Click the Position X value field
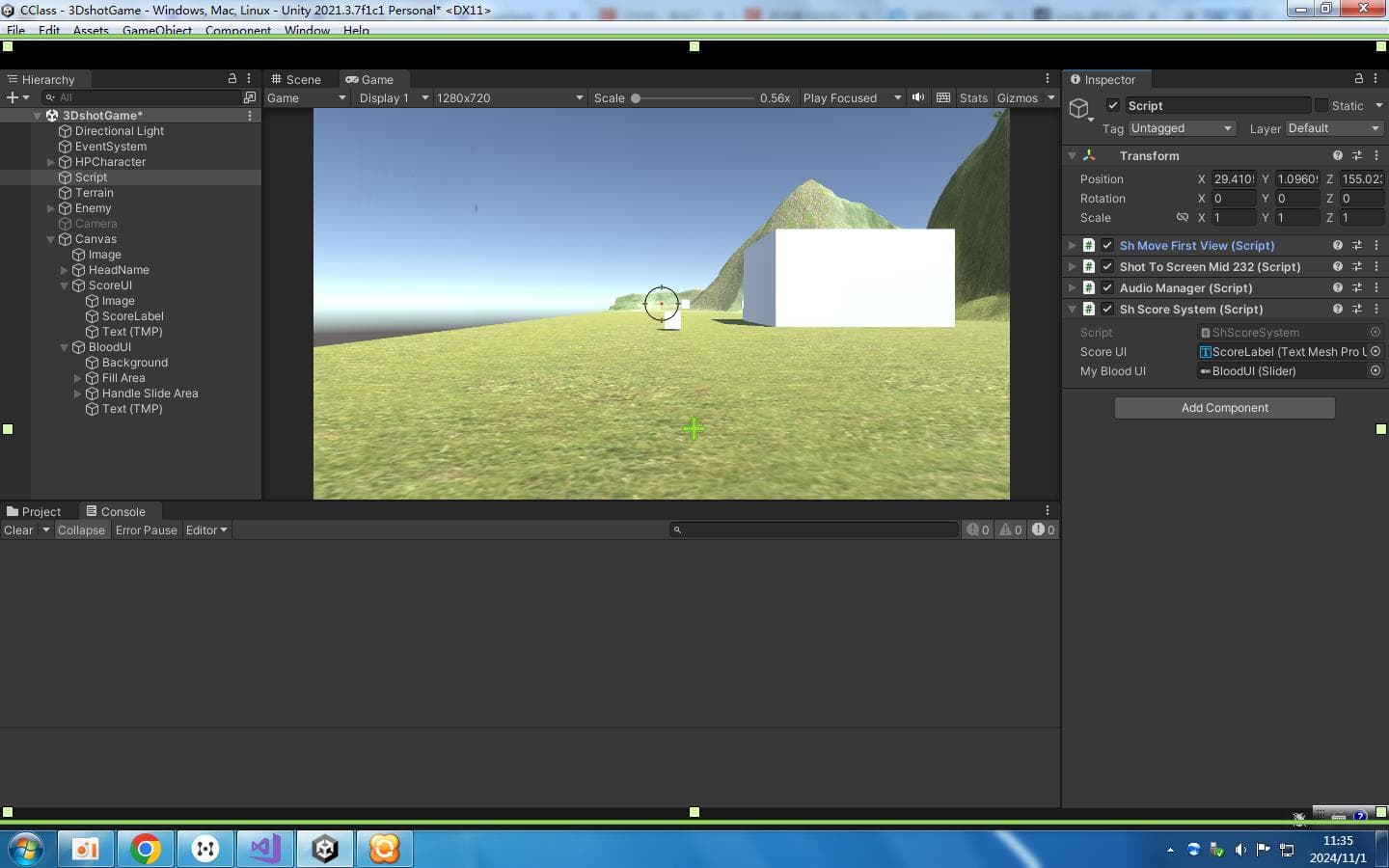 coord(1234,178)
